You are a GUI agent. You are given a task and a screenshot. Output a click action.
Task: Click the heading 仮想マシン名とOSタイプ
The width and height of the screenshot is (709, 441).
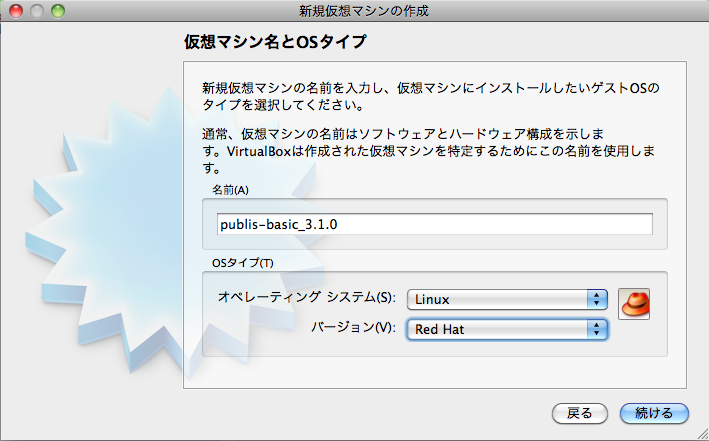tap(275, 42)
